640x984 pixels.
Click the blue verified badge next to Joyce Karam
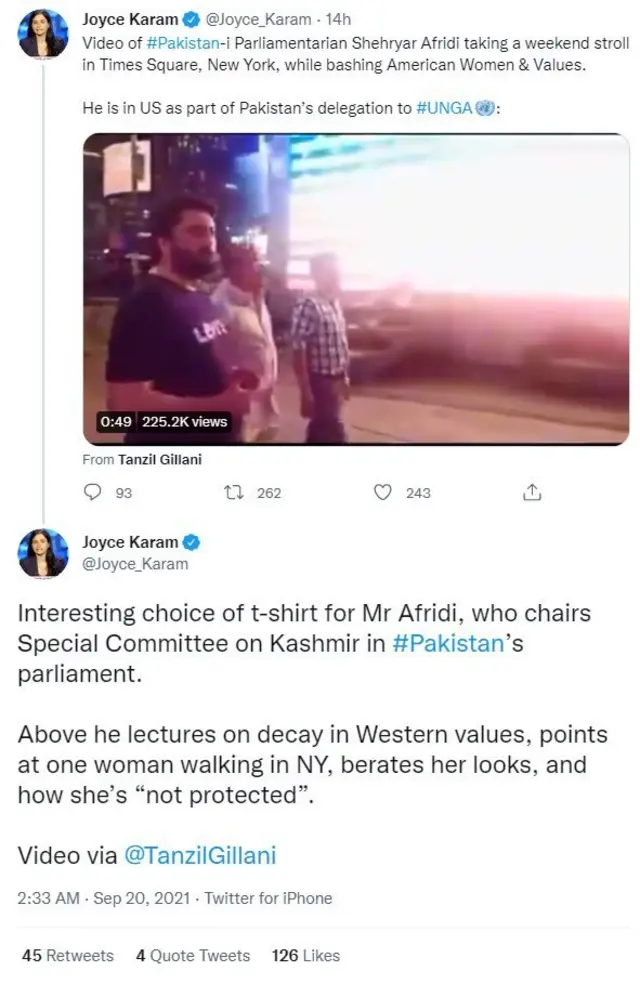pos(190,20)
